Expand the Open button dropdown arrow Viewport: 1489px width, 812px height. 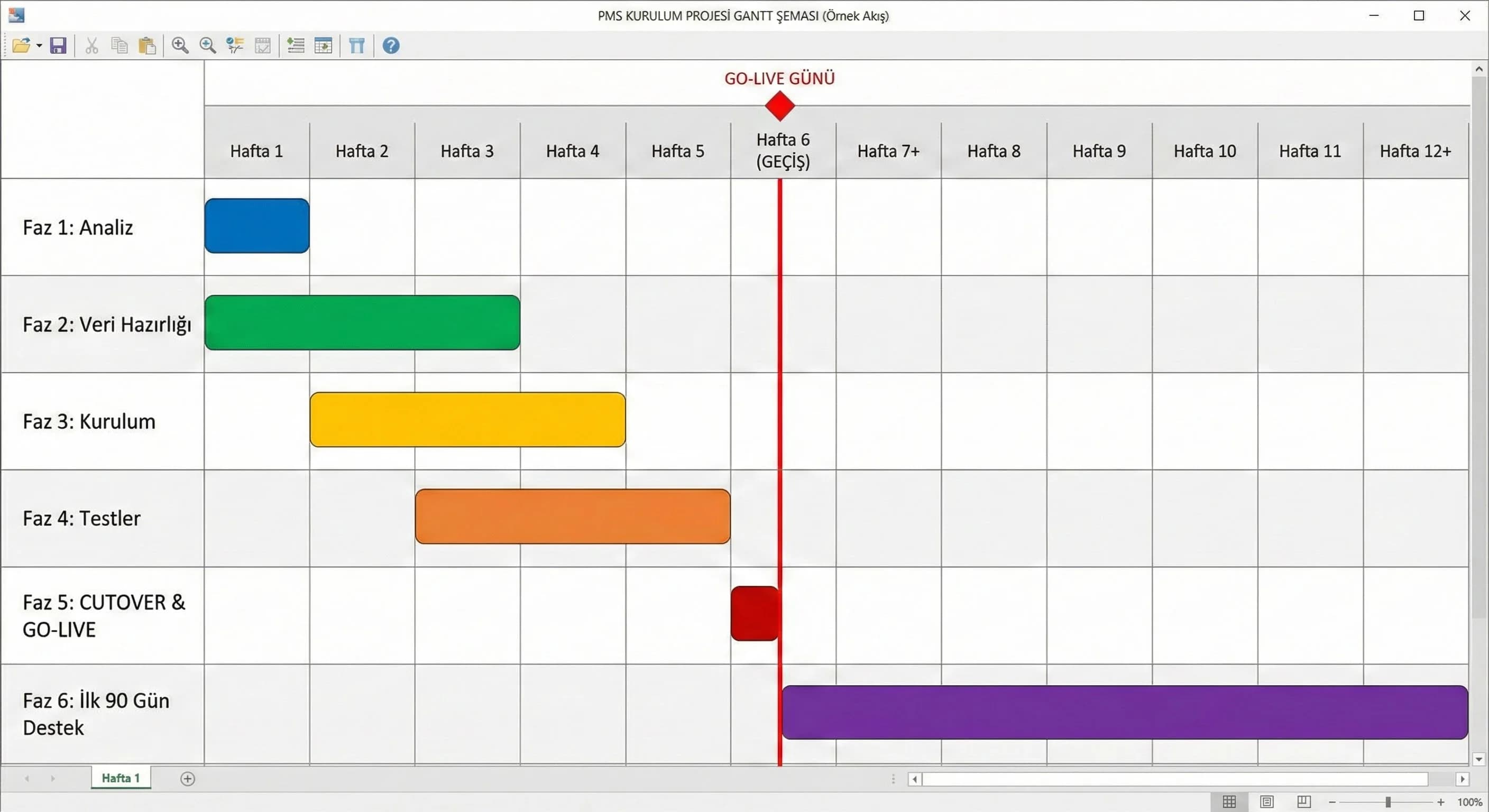click(x=39, y=45)
